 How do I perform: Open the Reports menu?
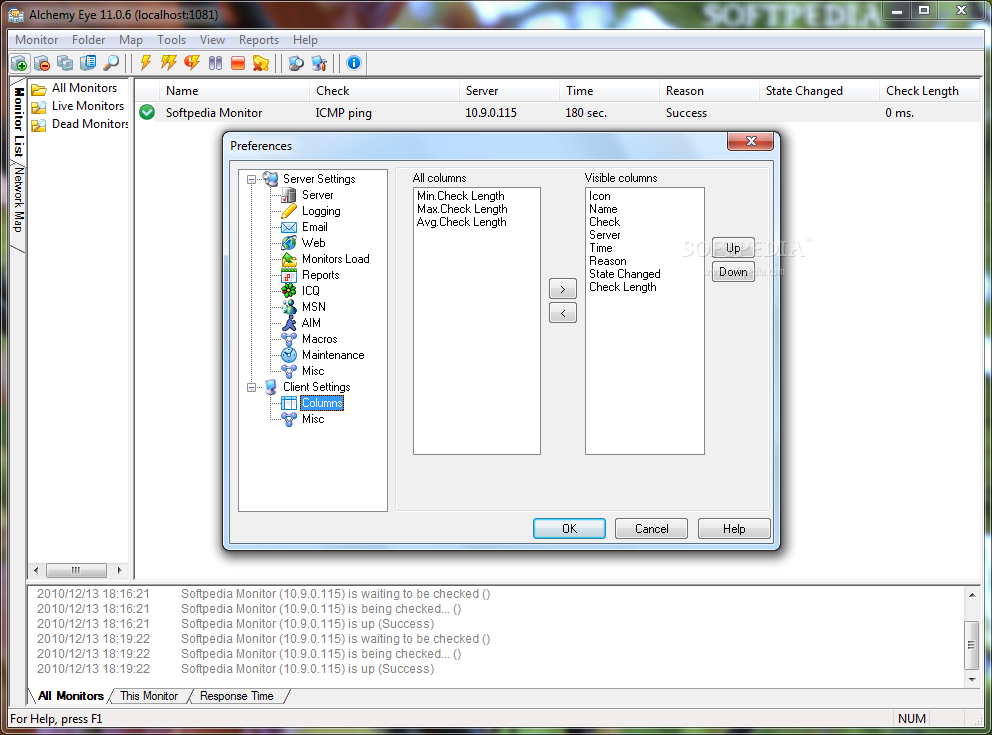(259, 40)
